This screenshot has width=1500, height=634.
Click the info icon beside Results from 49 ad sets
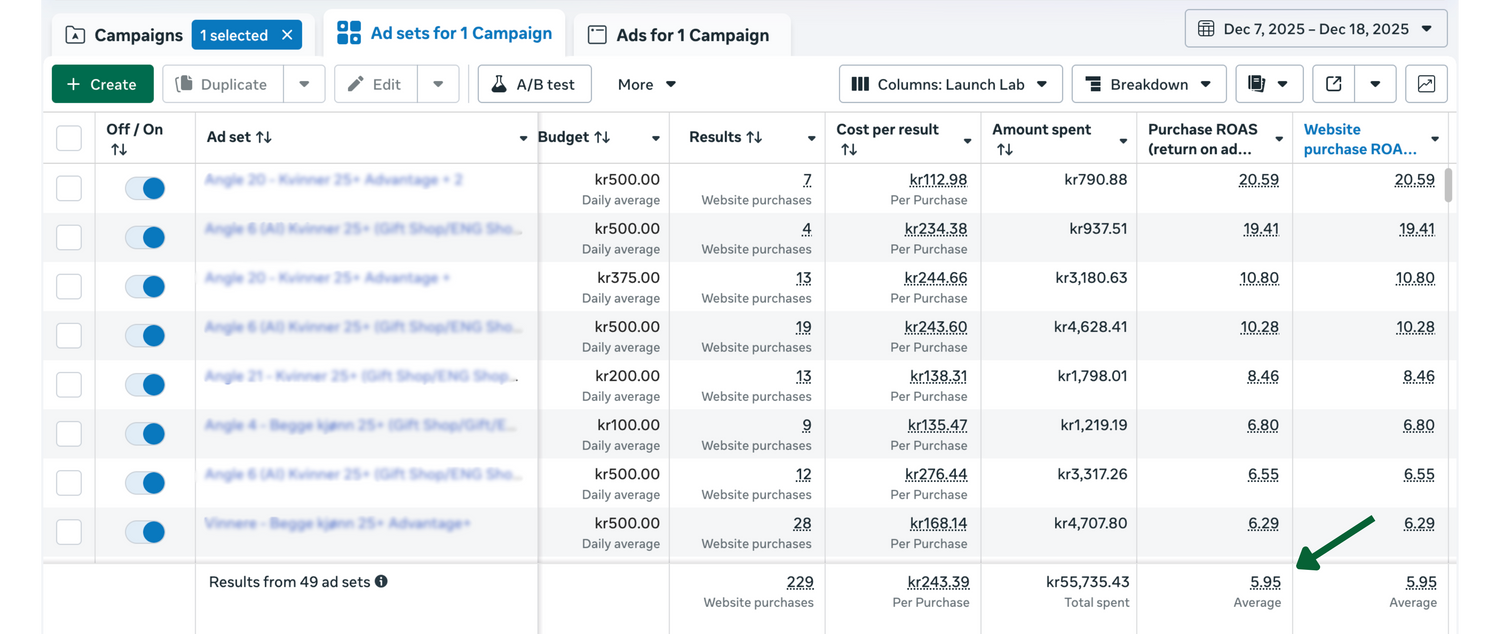[x=381, y=582]
